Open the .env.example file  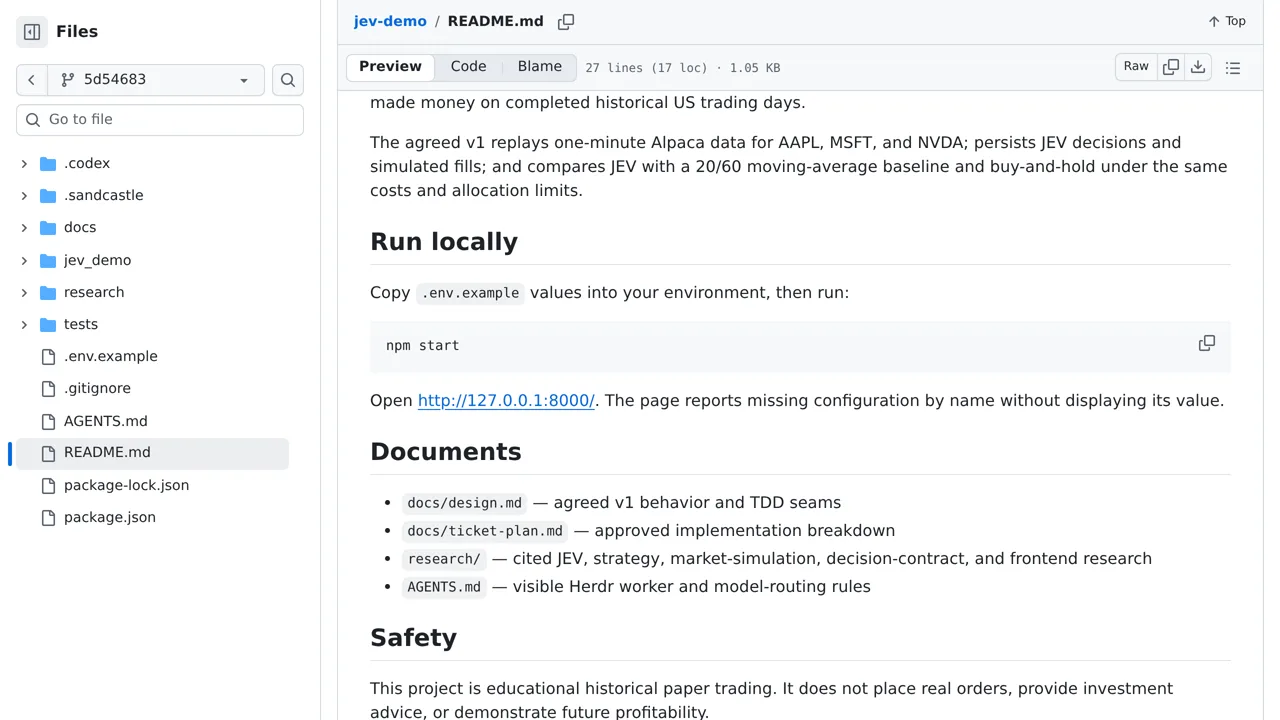(111, 357)
